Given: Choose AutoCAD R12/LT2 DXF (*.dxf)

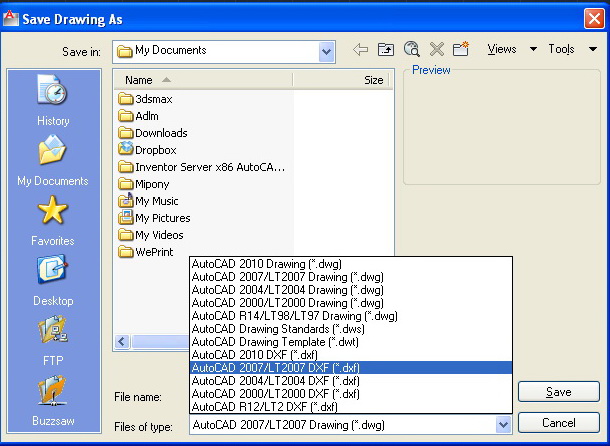Looking at the screenshot, I should click(351, 407).
